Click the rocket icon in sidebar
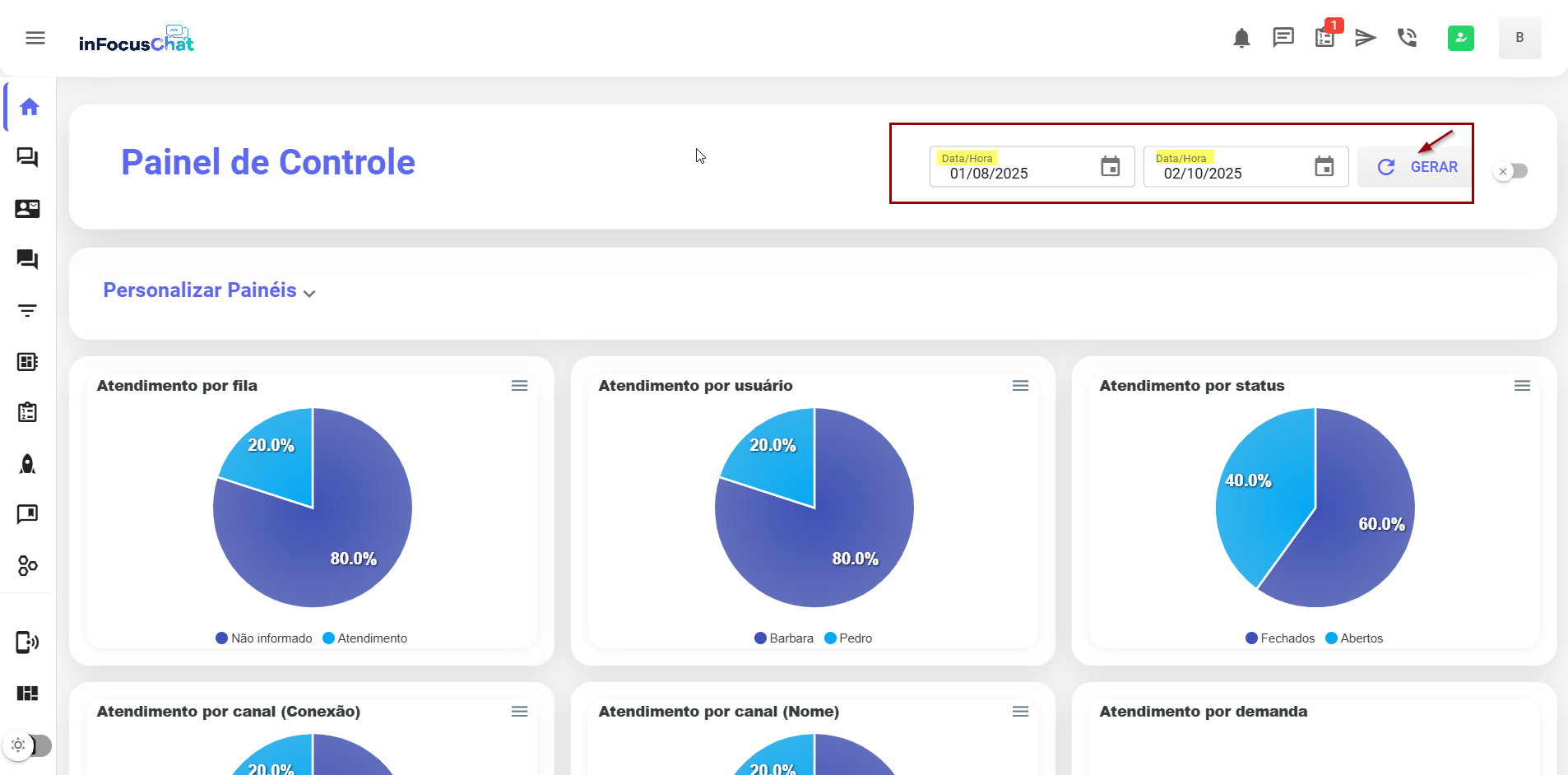 point(28,464)
